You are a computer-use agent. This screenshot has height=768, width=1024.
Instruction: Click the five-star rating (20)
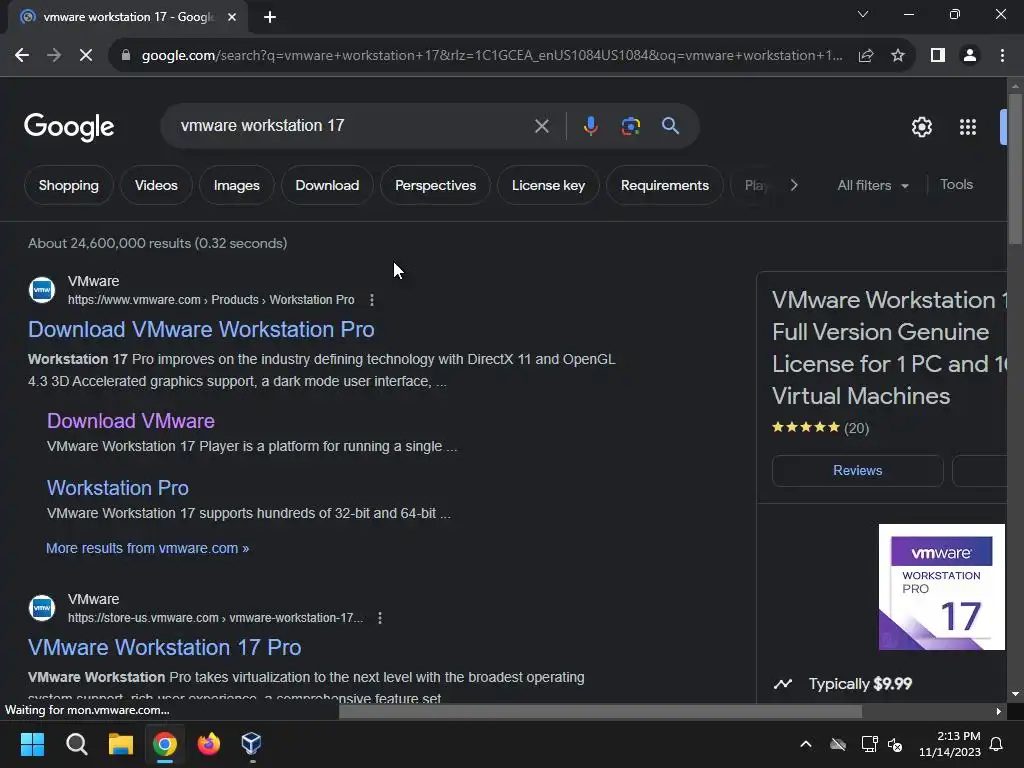820,428
